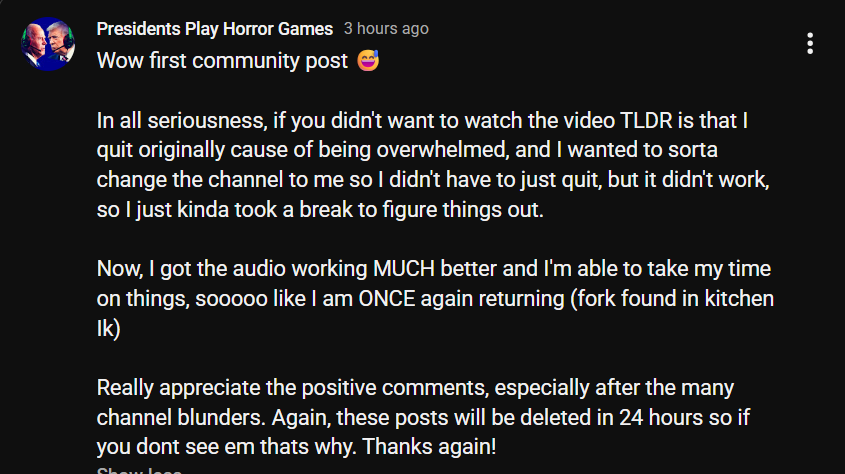This screenshot has width=845, height=474.
Task: Click the emoji after "first community post"
Action: click(x=369, y=61)
